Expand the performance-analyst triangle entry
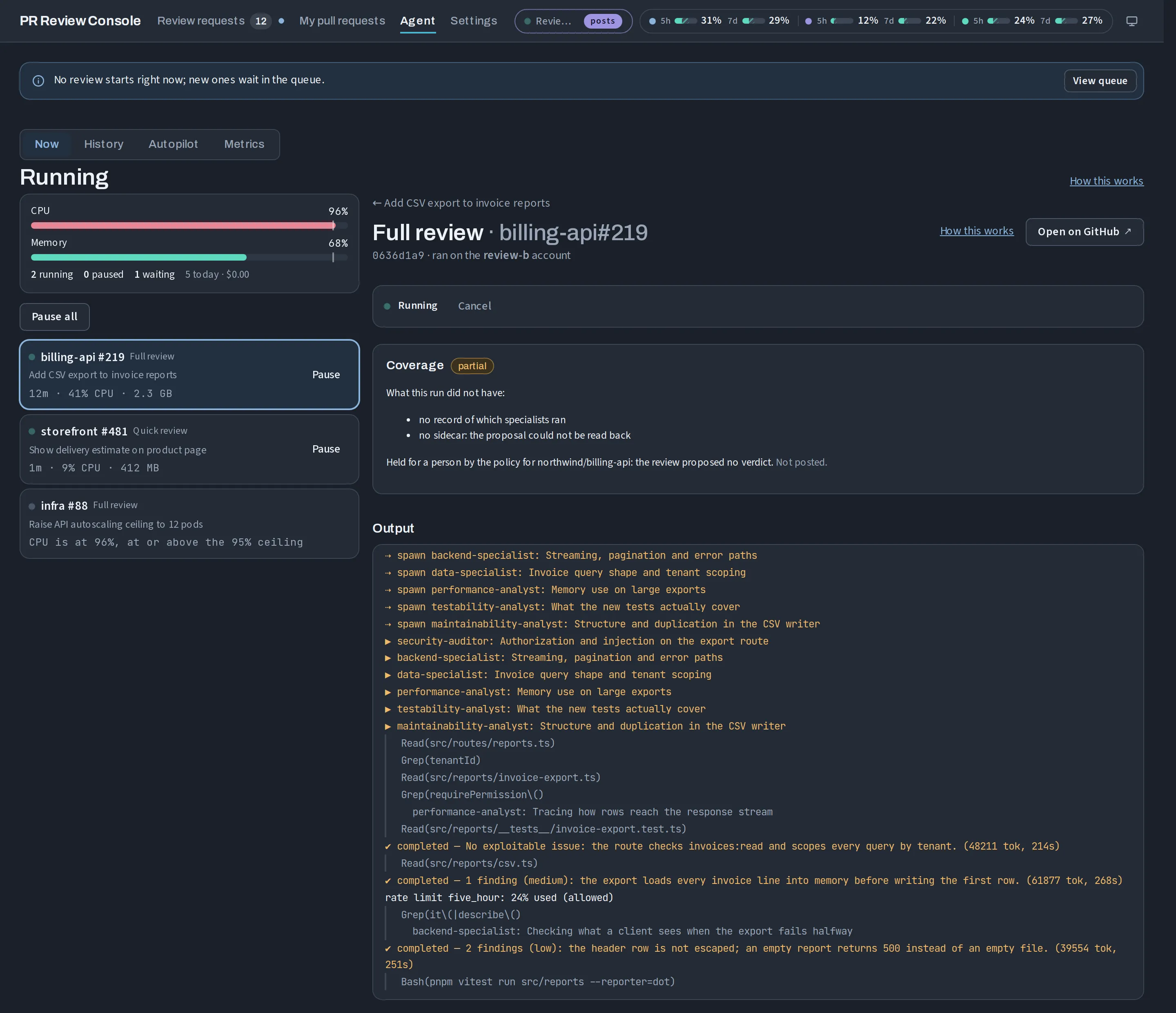1176x1013 pixels. pyautogui.click(x=528, y=692)
